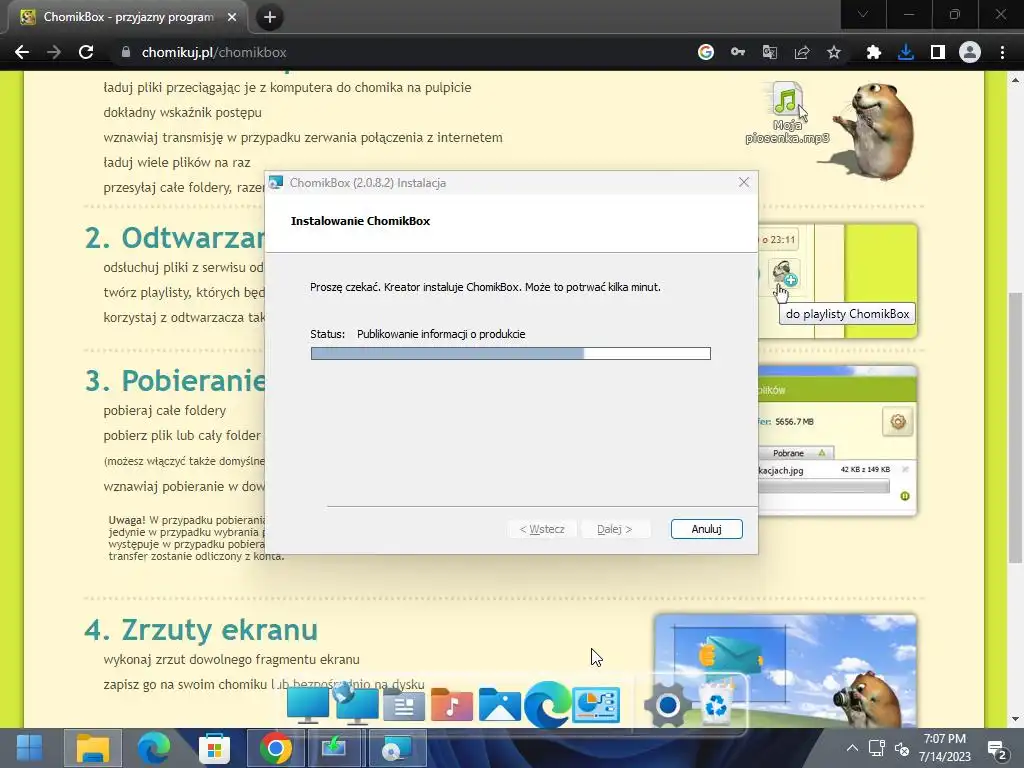Reload the chomikuj.pl page

point(86,52)
